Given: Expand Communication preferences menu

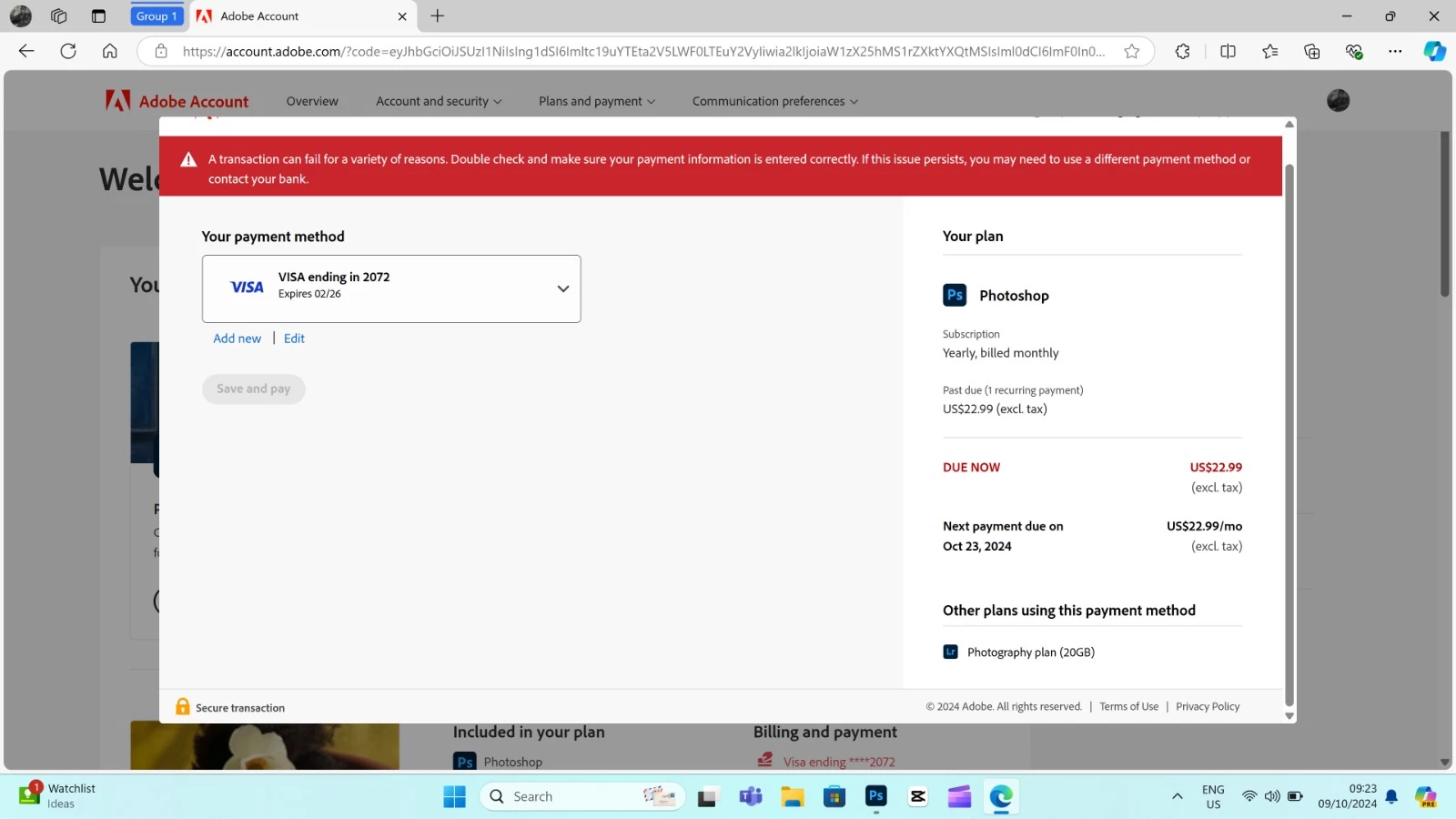Looking at the screenshot, I should (775, 101).
